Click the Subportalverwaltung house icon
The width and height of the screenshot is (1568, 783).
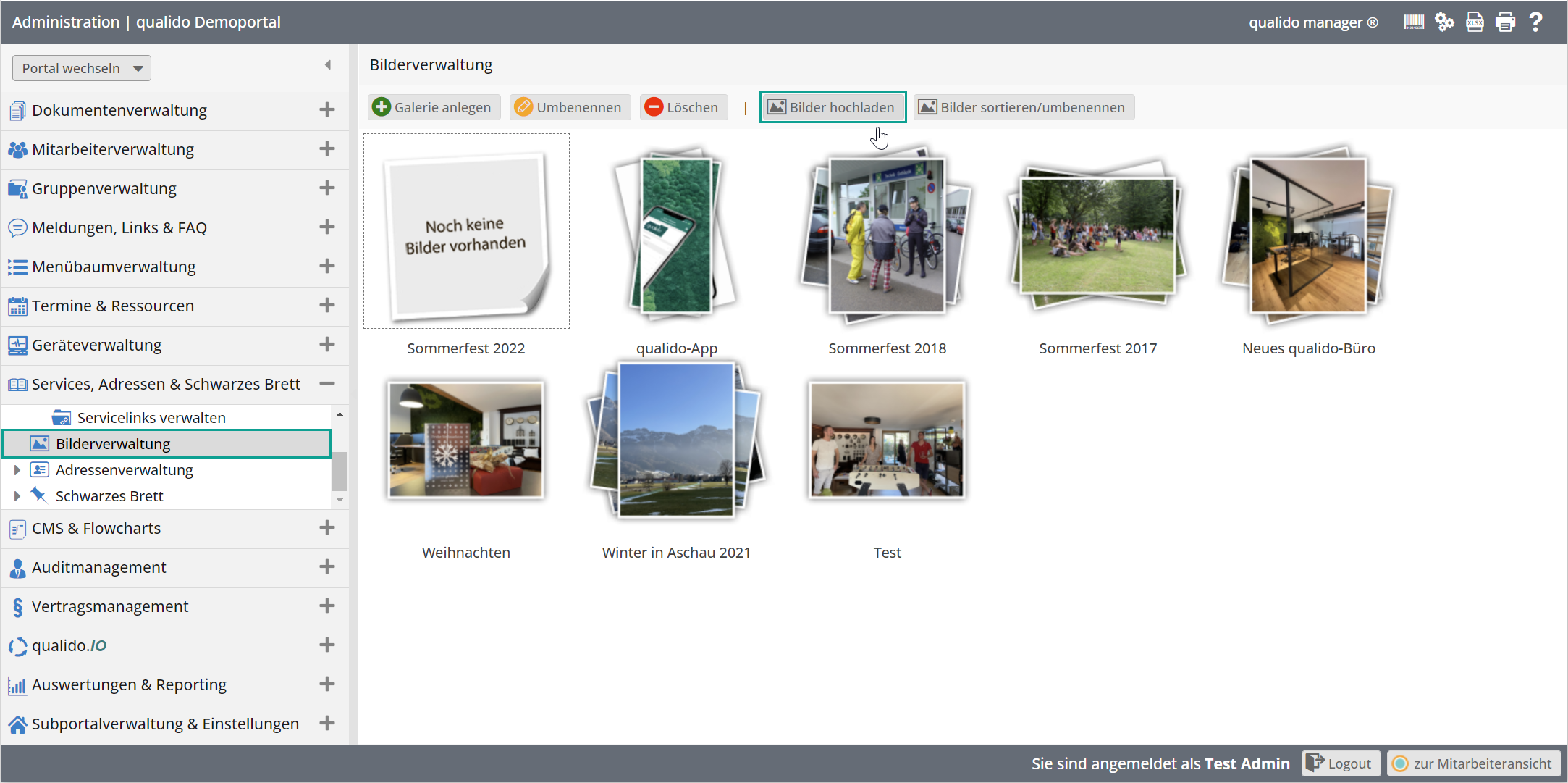click(17, 724)
